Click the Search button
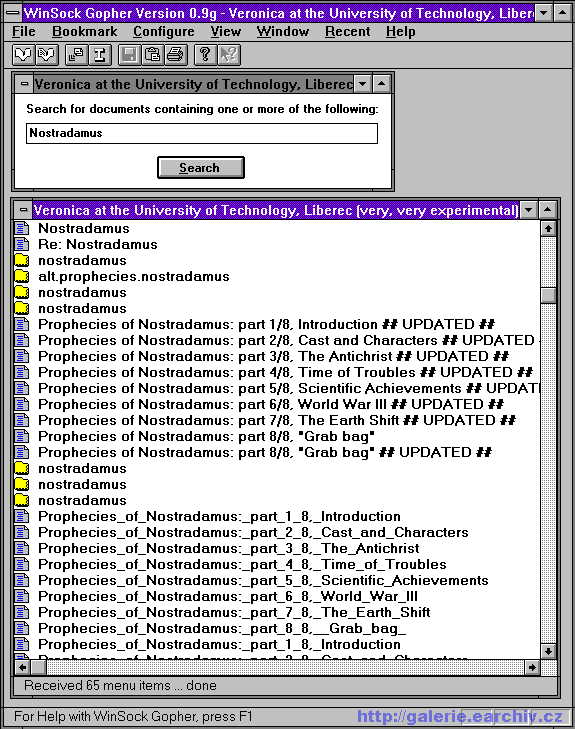The height and width of the screenshot is (729, 575). click(x=201, y=167)
